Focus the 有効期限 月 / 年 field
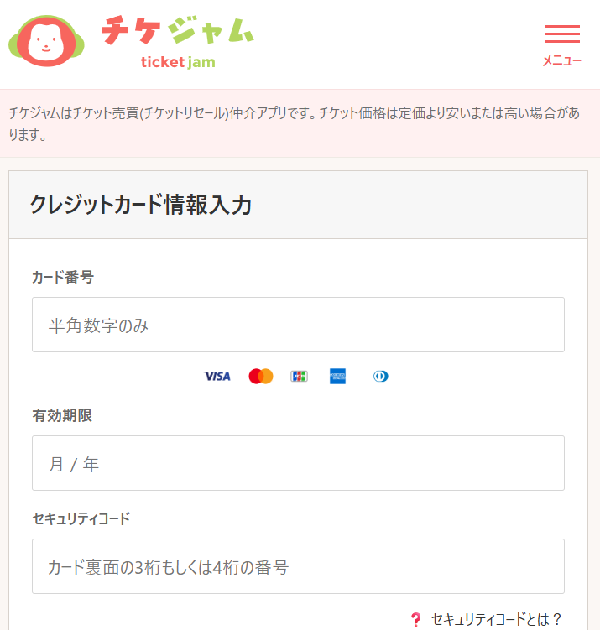This screenshot has height=630, width=600. click(x=299, y=463)
